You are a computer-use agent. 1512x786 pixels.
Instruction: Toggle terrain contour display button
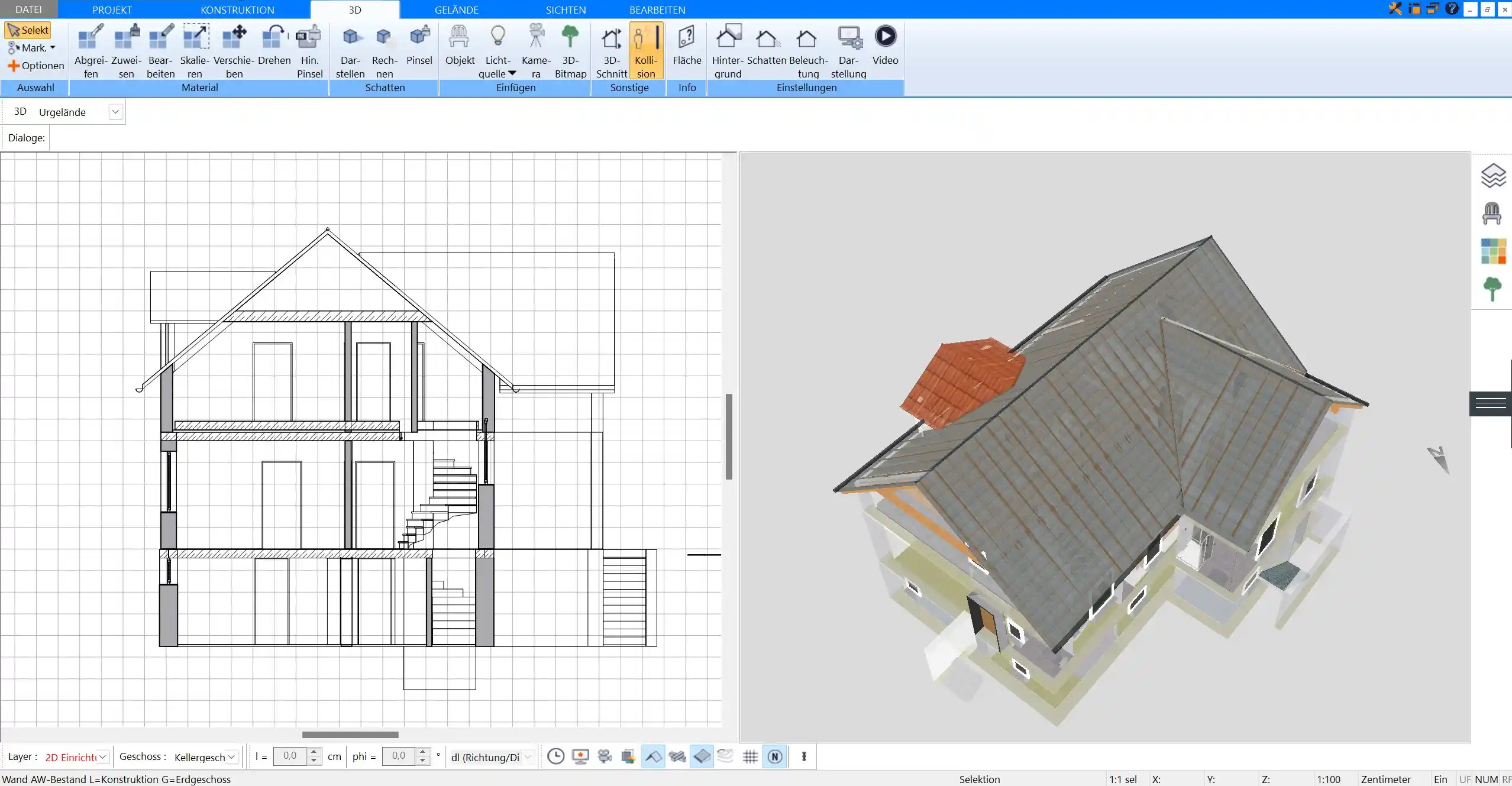coord(726,756)
